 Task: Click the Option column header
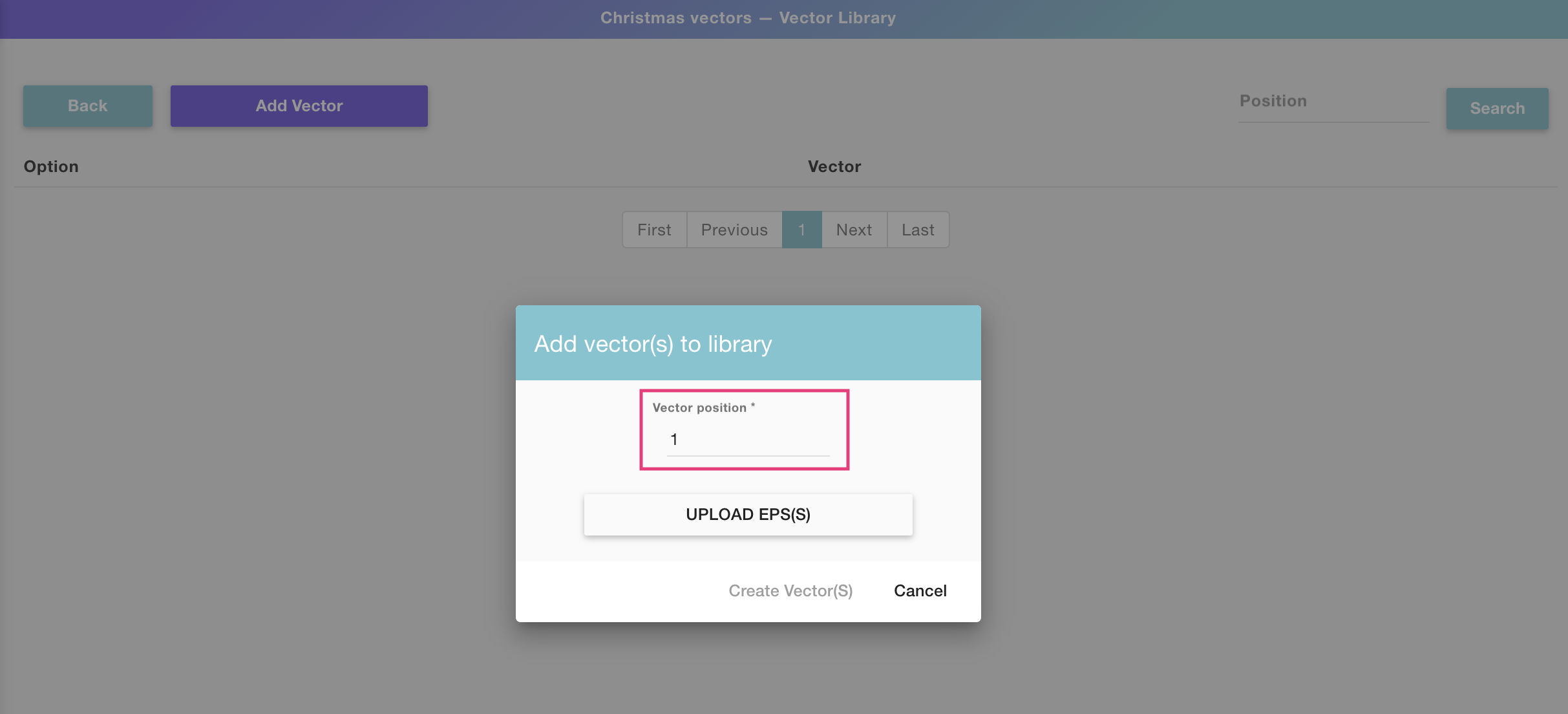[51, 167]
